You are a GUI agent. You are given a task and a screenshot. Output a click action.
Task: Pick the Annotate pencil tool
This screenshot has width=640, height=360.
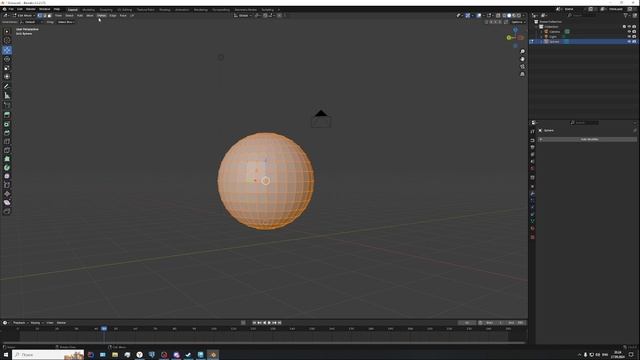tap(7, 86)
